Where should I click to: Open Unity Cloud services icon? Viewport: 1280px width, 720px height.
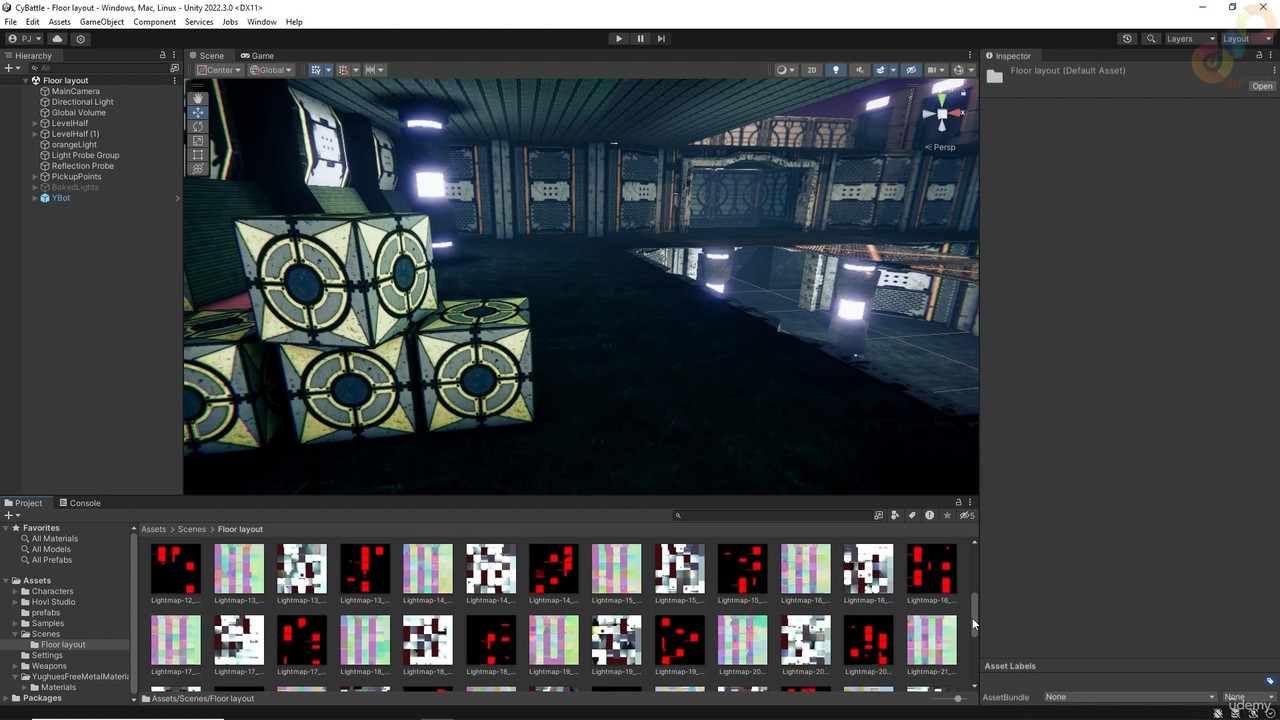pyautogui.click(x=57, y=39)
